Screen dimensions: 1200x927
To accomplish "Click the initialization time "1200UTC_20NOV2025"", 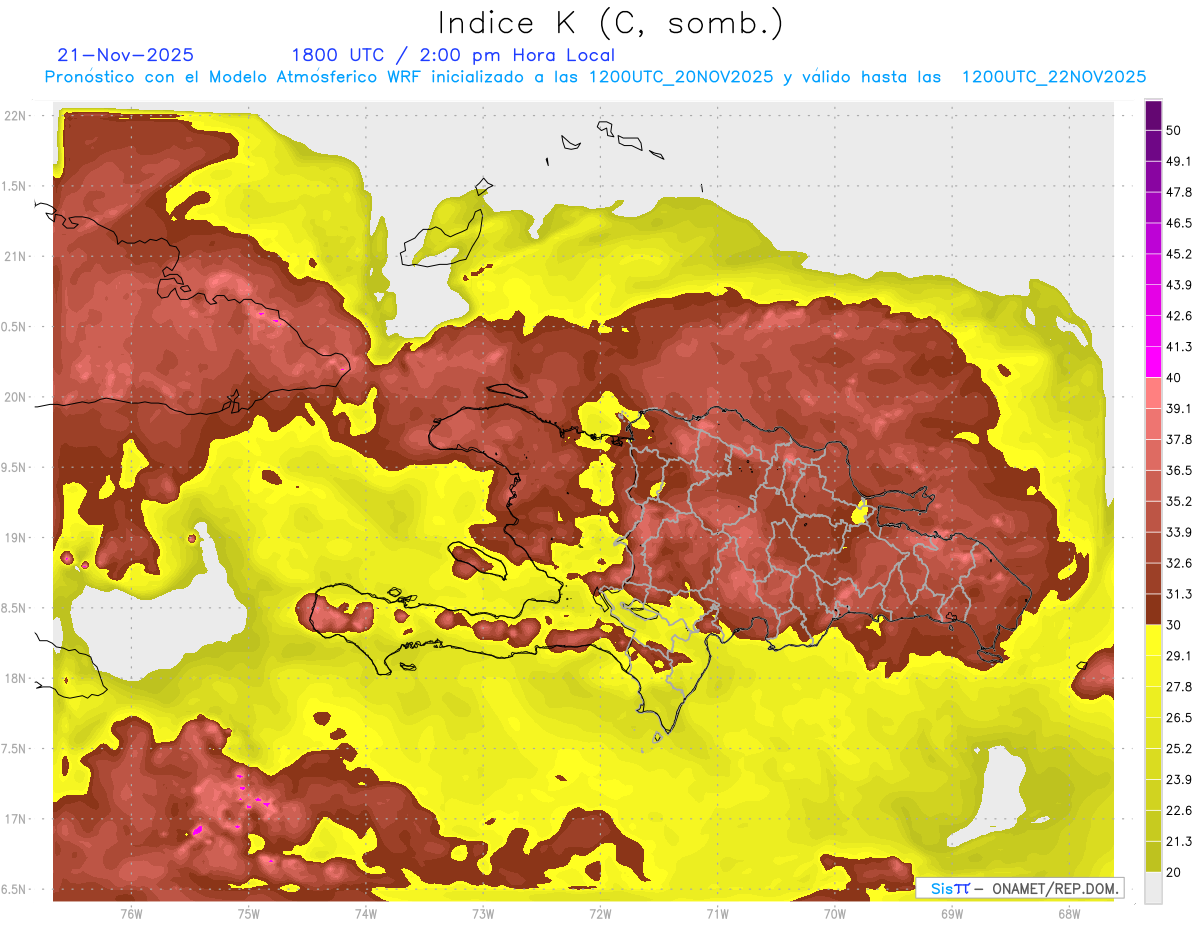I will tap(681, 77).
